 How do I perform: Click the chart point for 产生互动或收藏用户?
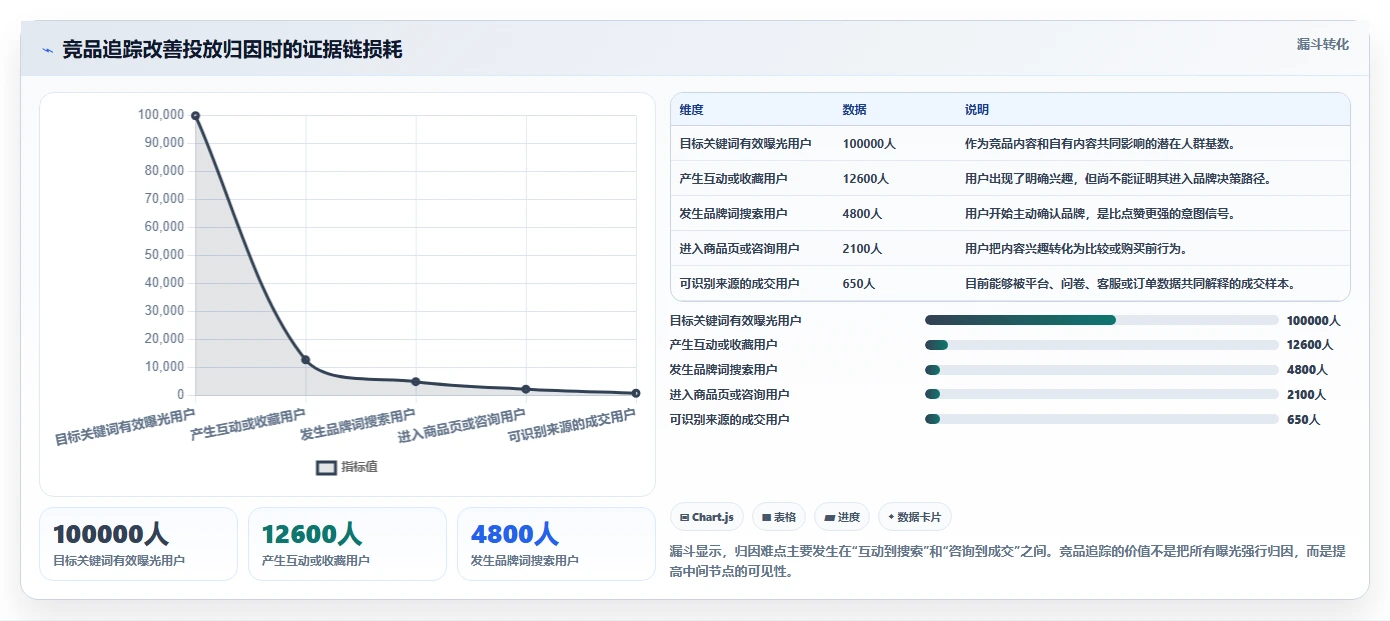(306, 360)
